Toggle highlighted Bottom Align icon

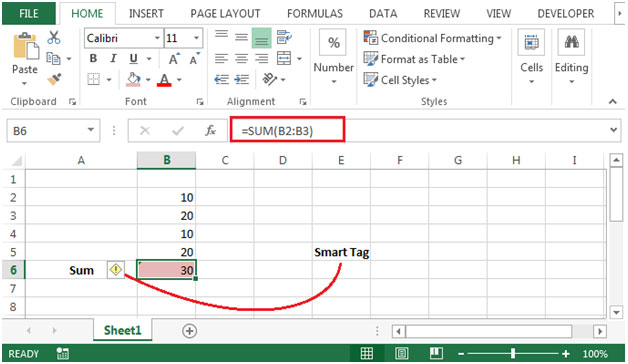point(262,38)
